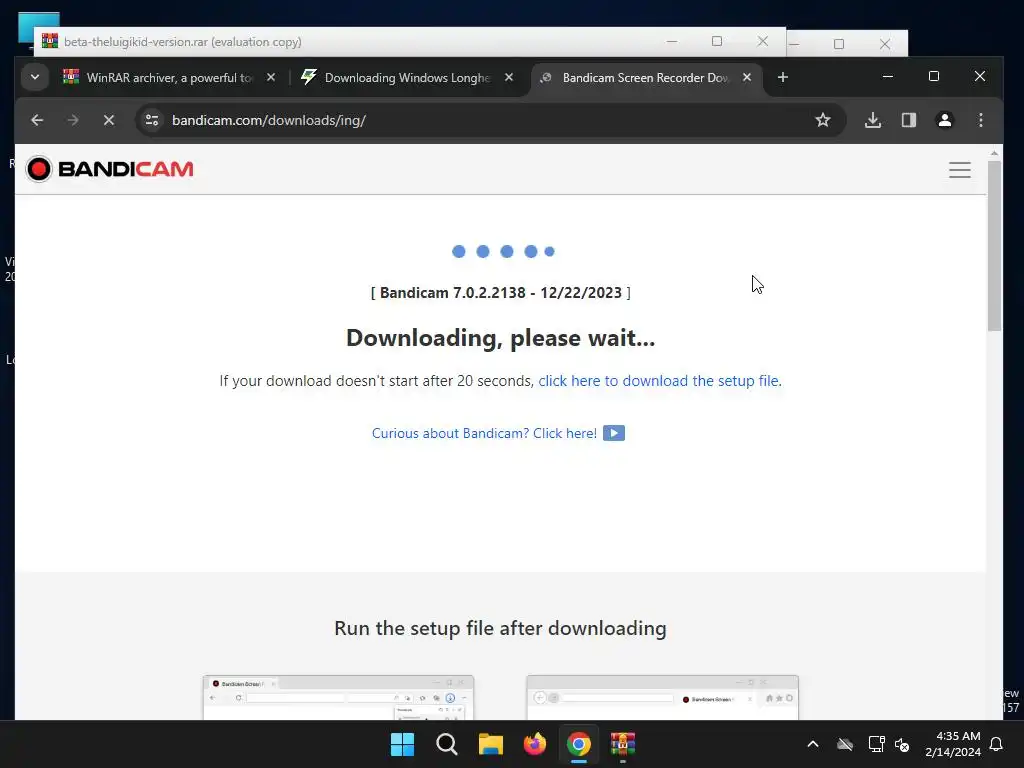Open the right setup instructions thumbnail
The height and width of the screenshot is (768, 1024).
[x=662, y=697]
